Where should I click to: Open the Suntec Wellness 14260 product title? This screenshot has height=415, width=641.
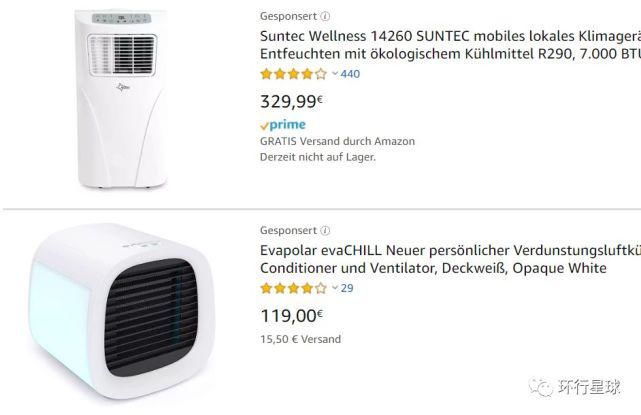(450, 45)
